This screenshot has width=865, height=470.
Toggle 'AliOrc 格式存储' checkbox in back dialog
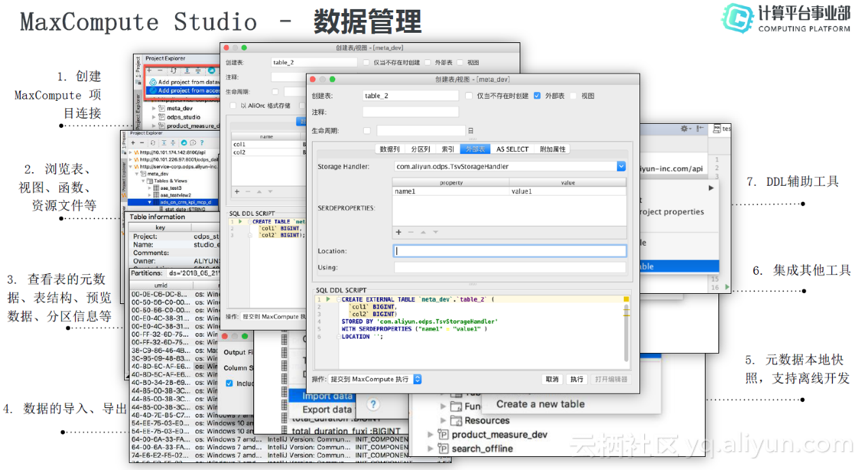coord(233,105)
